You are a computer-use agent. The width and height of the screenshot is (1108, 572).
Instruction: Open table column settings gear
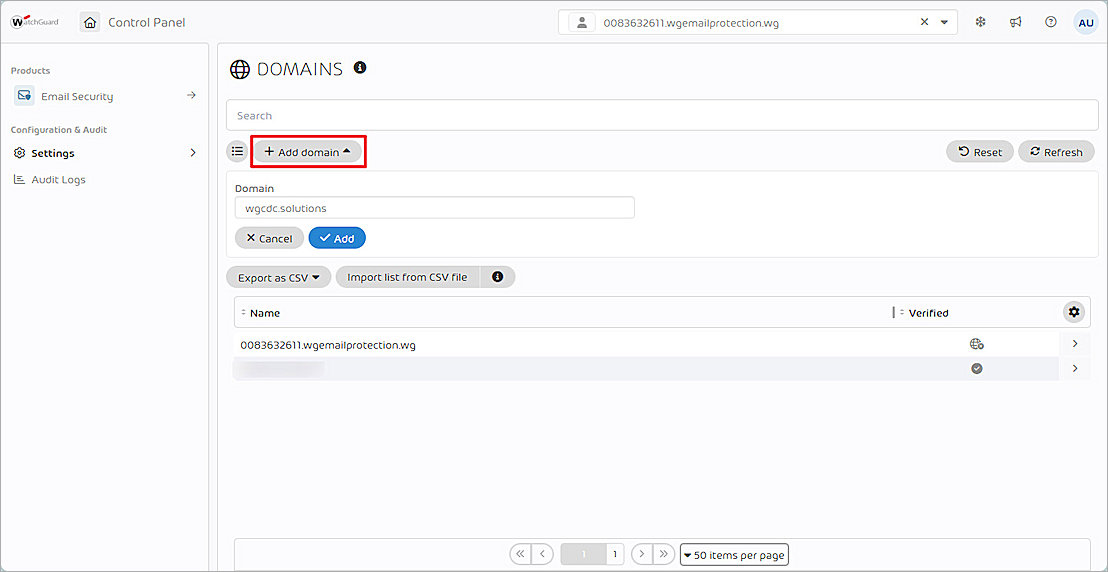tap(1074, 312)
